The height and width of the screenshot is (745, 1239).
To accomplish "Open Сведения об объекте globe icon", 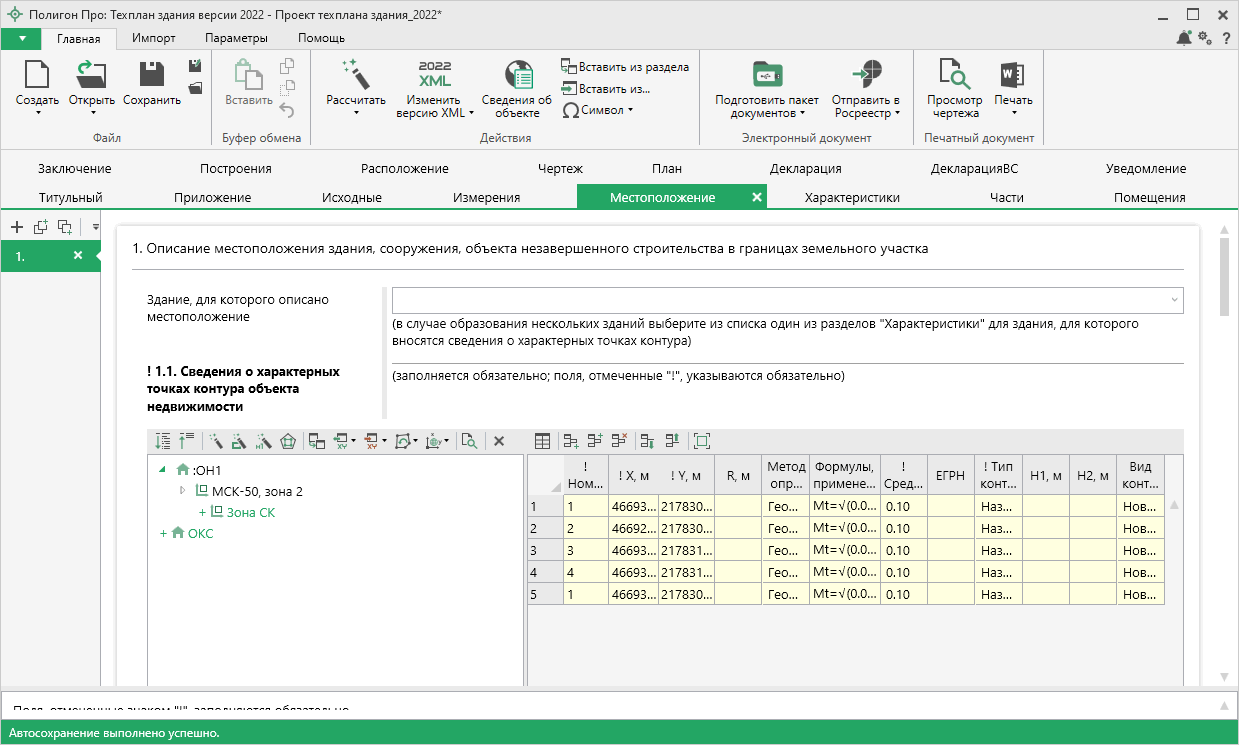I will [517, 75].
